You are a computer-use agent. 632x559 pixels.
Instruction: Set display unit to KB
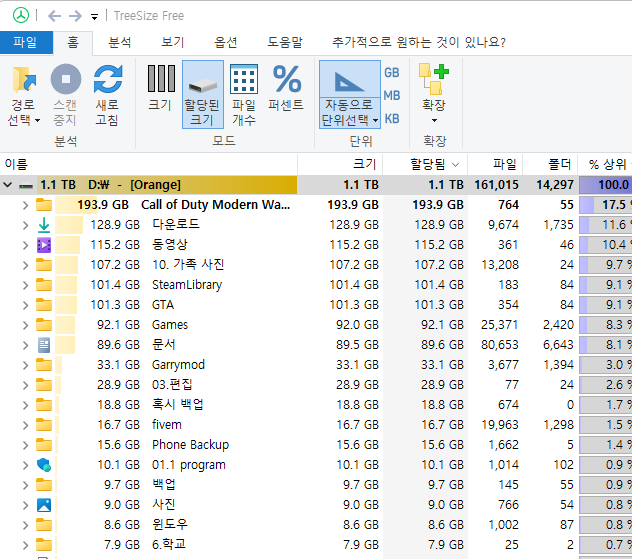point(392,119)
